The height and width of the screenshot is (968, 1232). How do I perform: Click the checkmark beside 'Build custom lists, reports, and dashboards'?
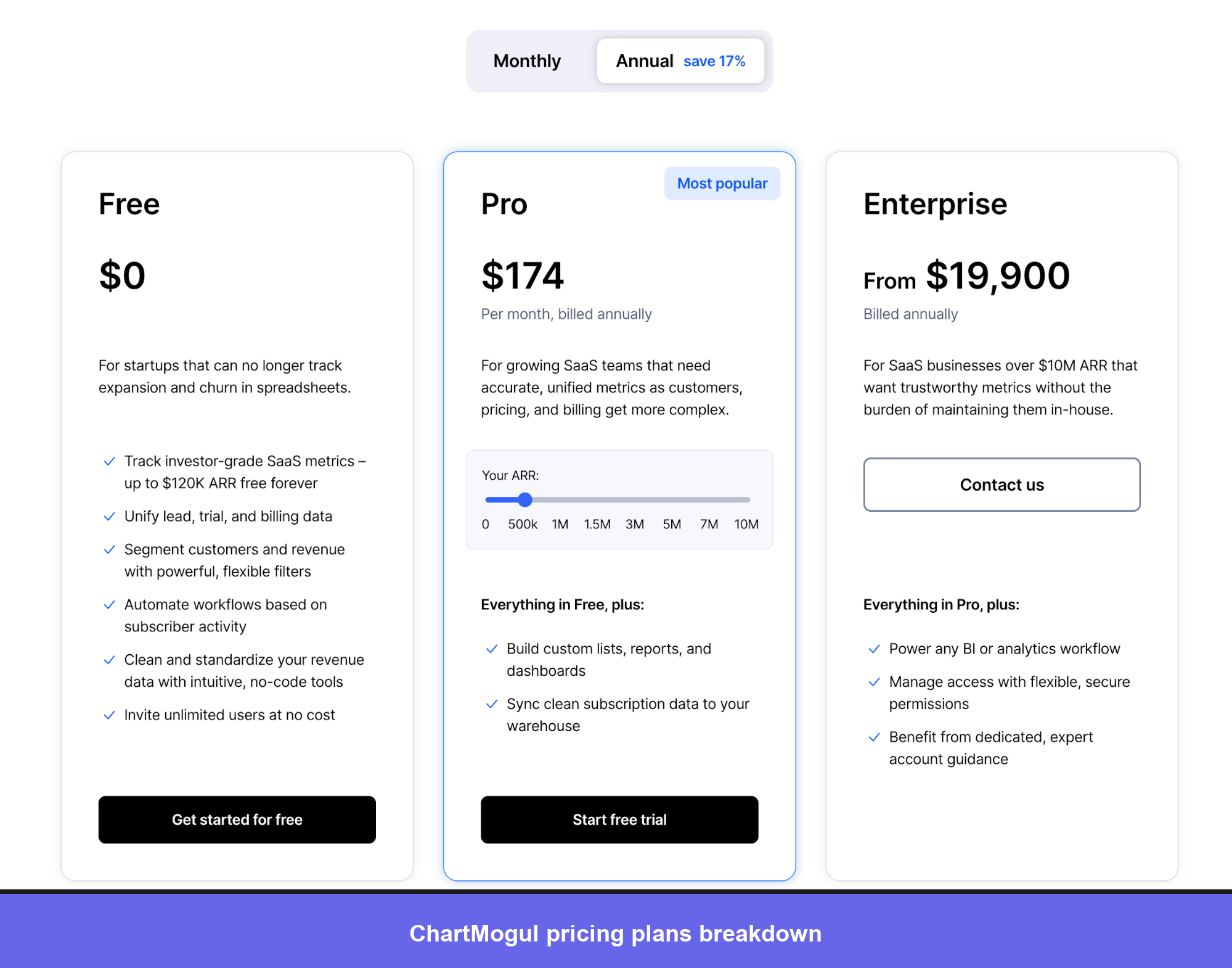pos(492,649)
